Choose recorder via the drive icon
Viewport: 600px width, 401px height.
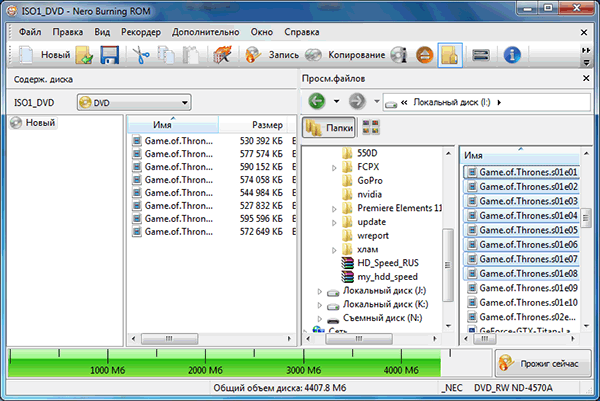click(481, 55)
